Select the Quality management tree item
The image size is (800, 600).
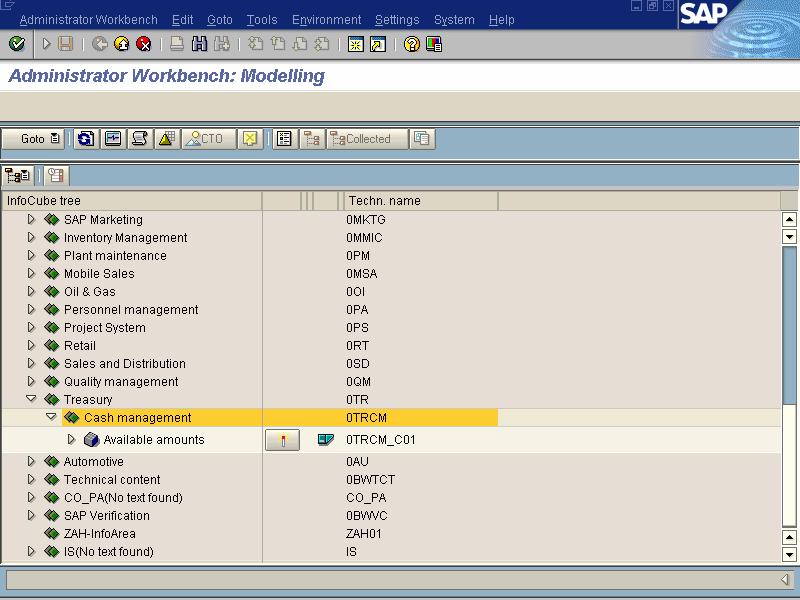point(121,382)
